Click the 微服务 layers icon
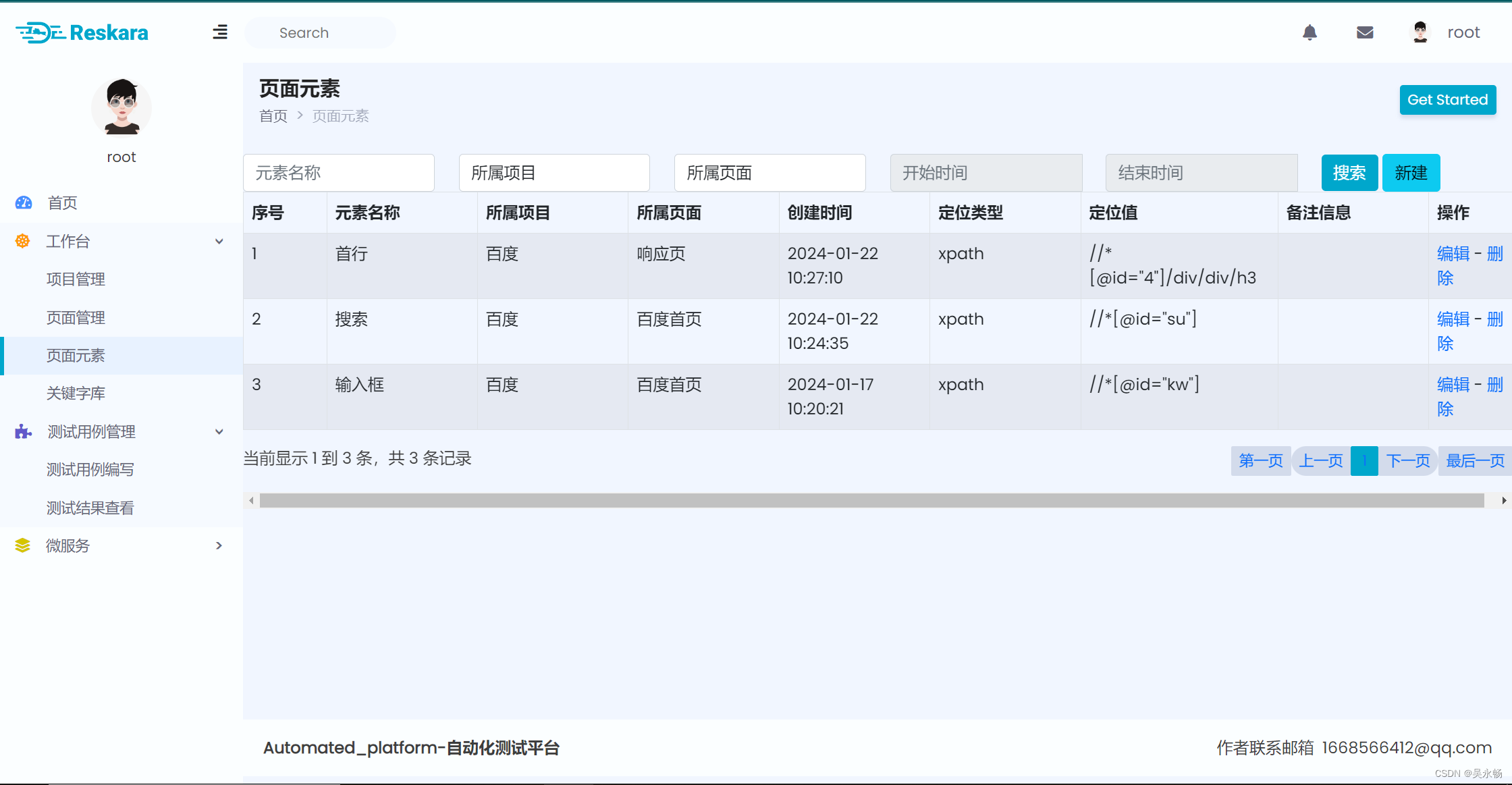This screenshot has width=1512, height=785. click(22, 545)
